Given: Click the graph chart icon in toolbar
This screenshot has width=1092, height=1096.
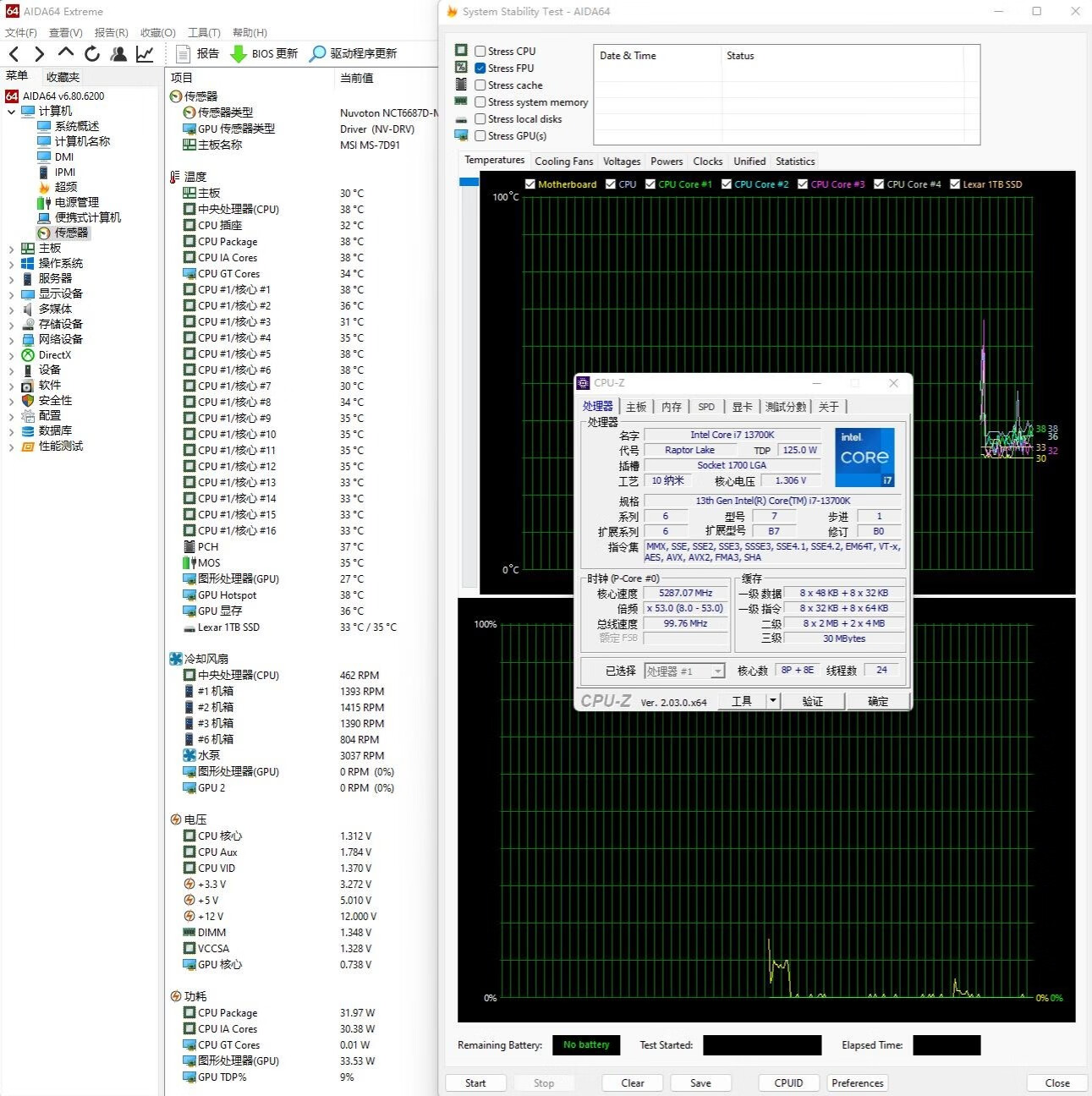Looking at the screenshot, I should click(145, 54).
